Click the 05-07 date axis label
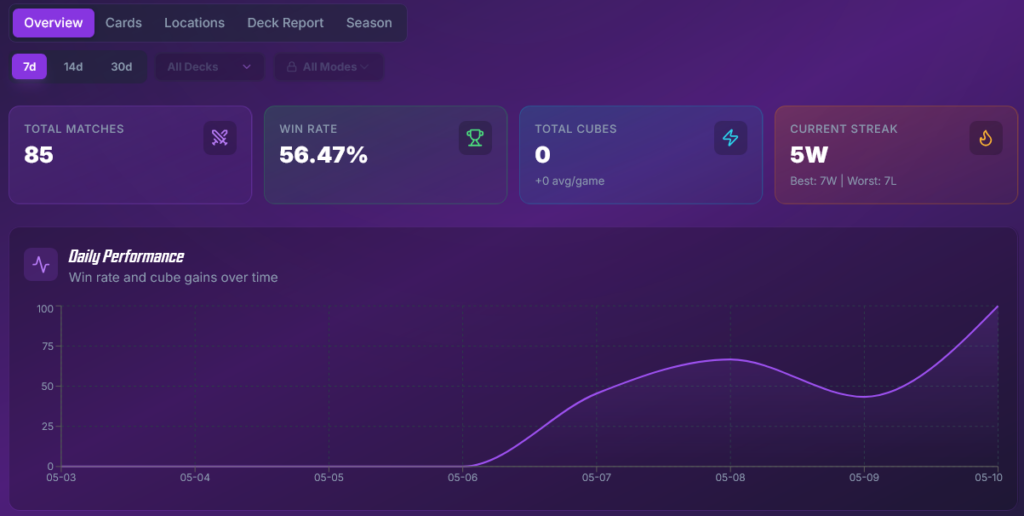This screenshot has width=1024, height=516. [x=596, y=477]
